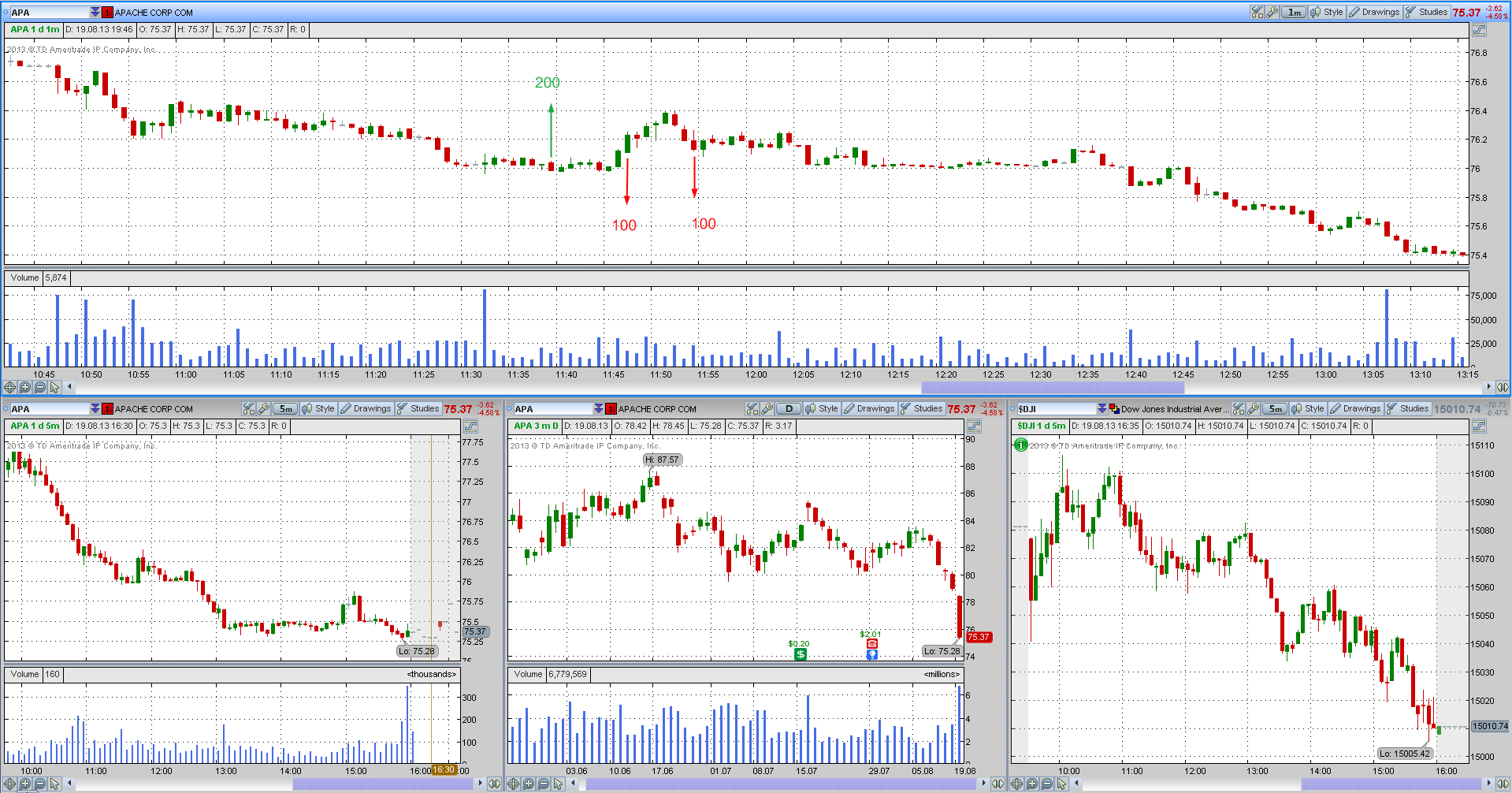Expand the $DJI symbol dropdown
The image size is (1512, 793).
click(1101, 408)
